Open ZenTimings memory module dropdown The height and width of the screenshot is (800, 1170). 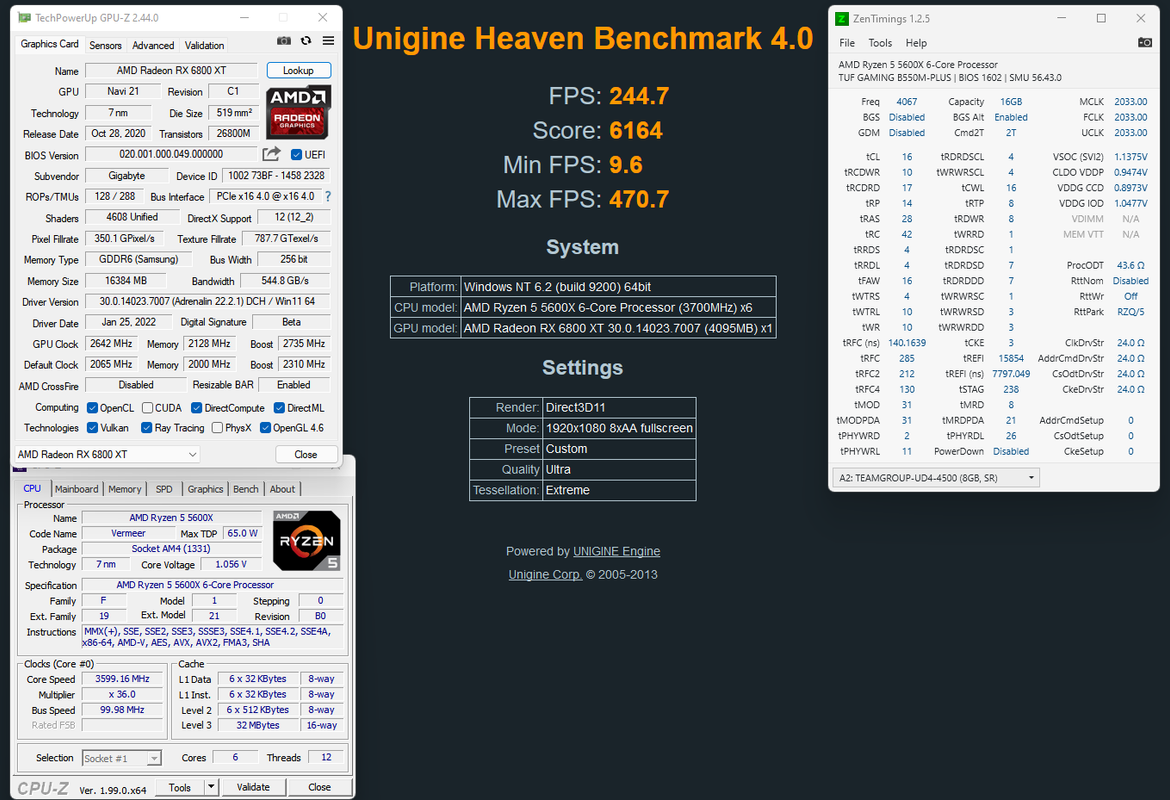click(936, 478)
